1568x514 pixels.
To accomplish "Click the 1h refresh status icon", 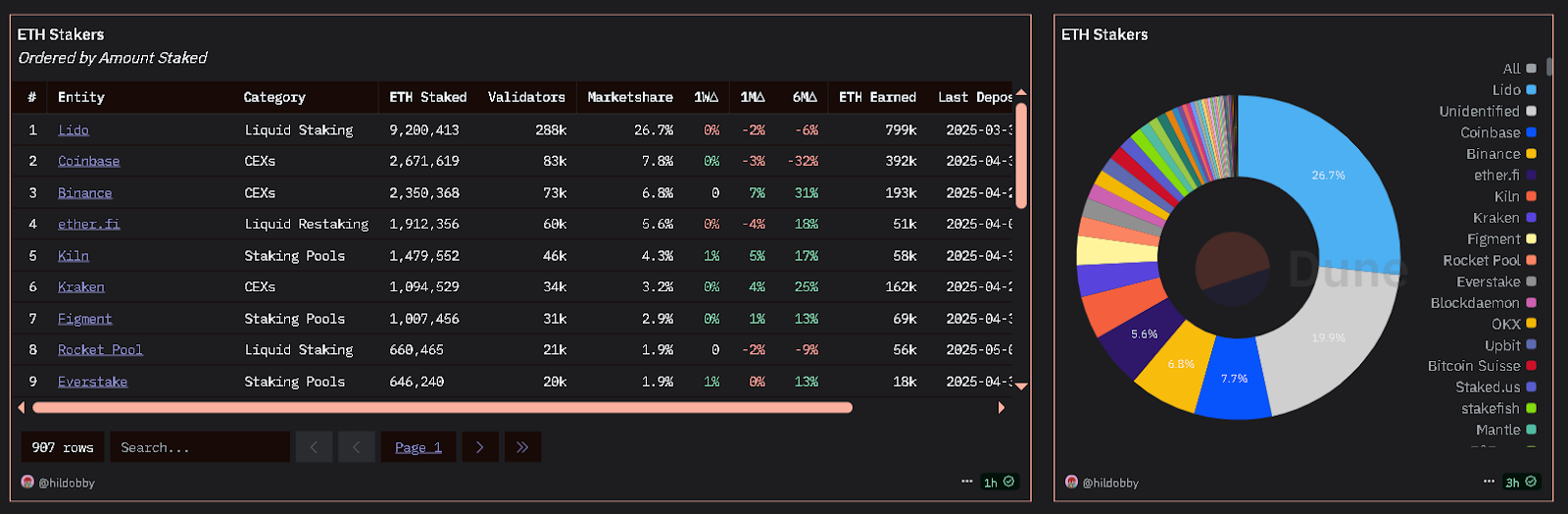I will pos(1000,482).
